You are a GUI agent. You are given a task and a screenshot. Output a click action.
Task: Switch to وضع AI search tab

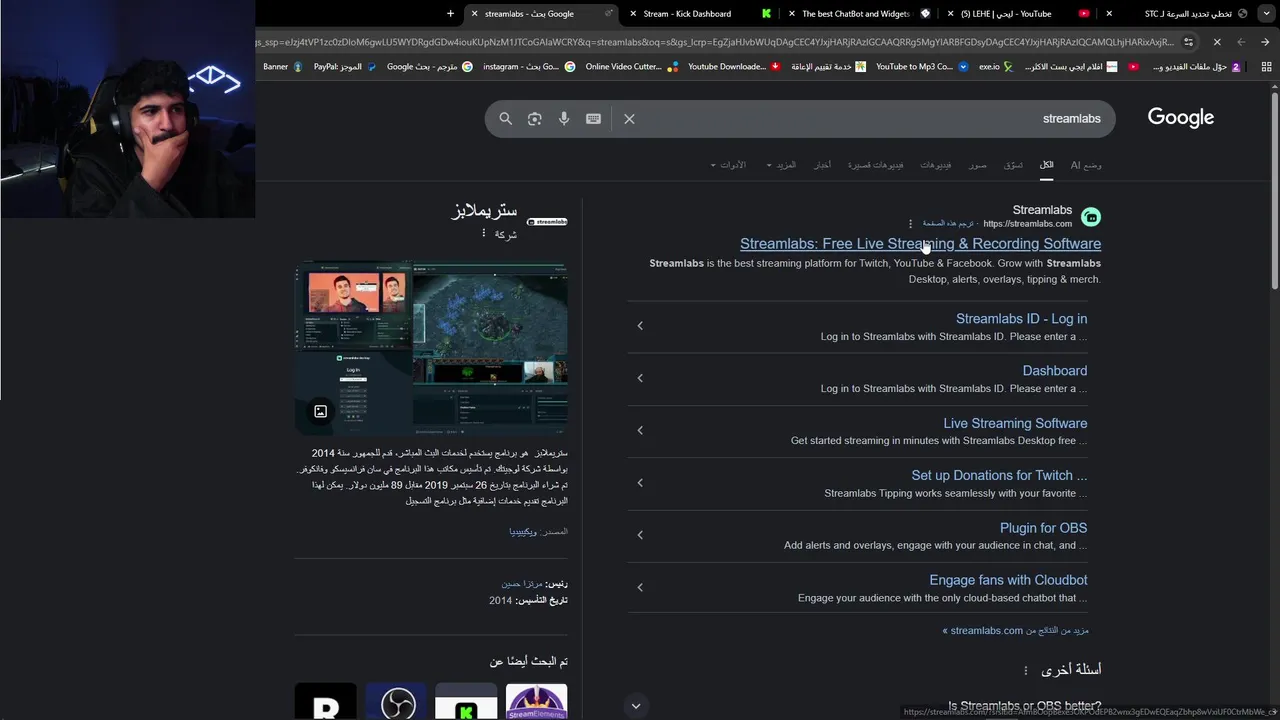1086,165
